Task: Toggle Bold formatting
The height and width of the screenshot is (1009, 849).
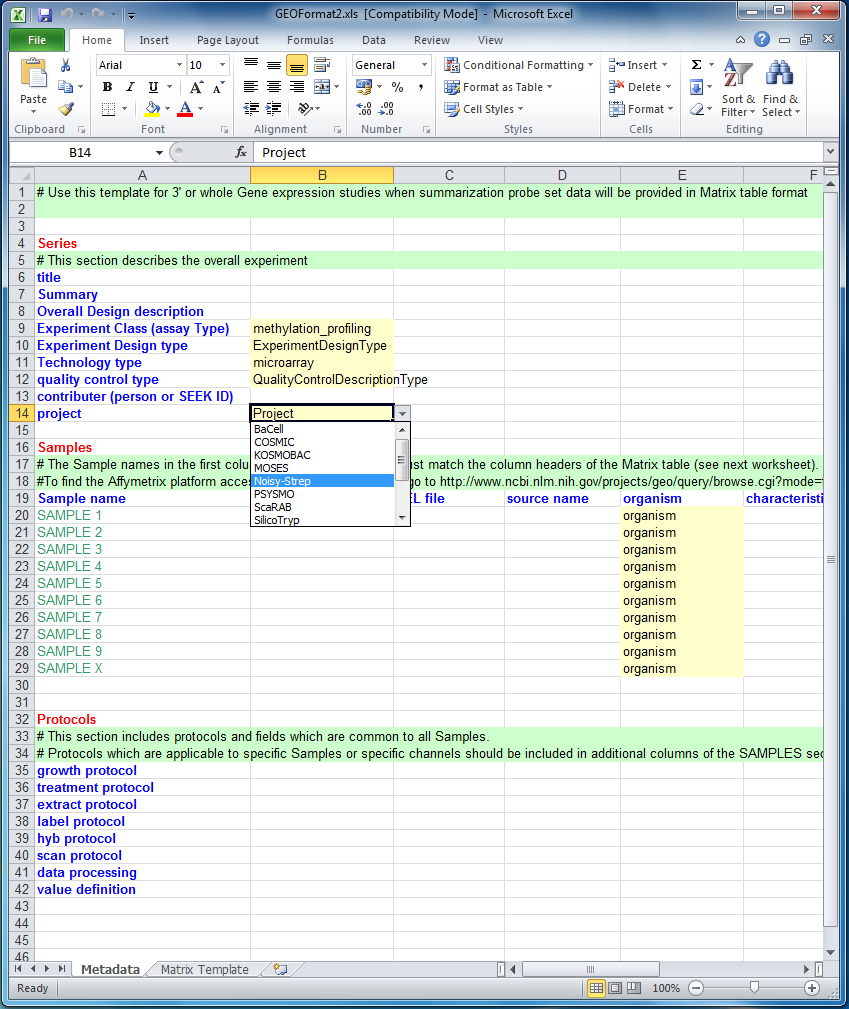Action: pos(107,87)
